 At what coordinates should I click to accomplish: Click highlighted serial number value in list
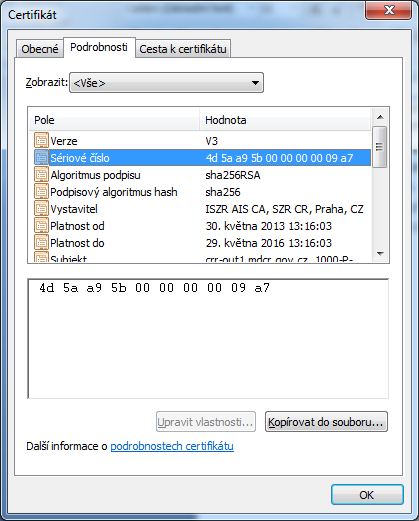click(x=279, y=158)
